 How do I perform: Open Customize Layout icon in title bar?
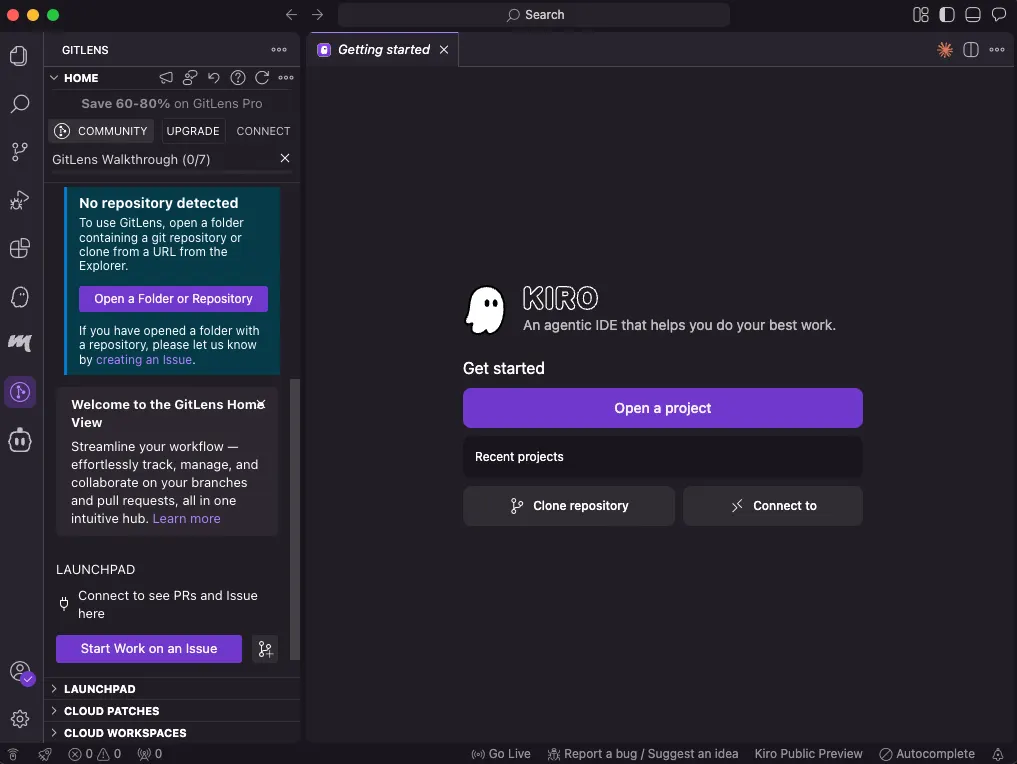click(920, 14)
